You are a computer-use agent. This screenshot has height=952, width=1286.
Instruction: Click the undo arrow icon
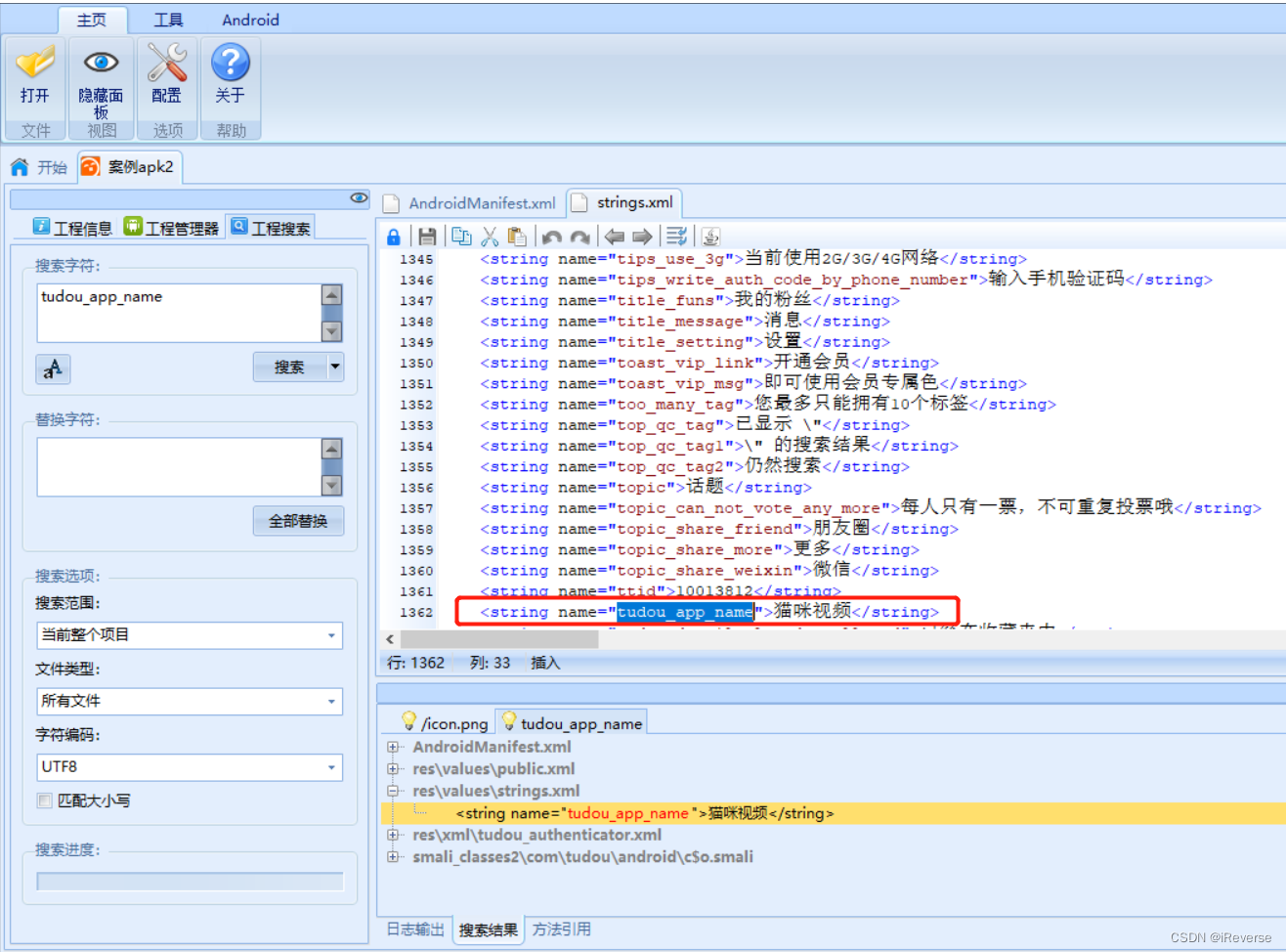(552, 237)
